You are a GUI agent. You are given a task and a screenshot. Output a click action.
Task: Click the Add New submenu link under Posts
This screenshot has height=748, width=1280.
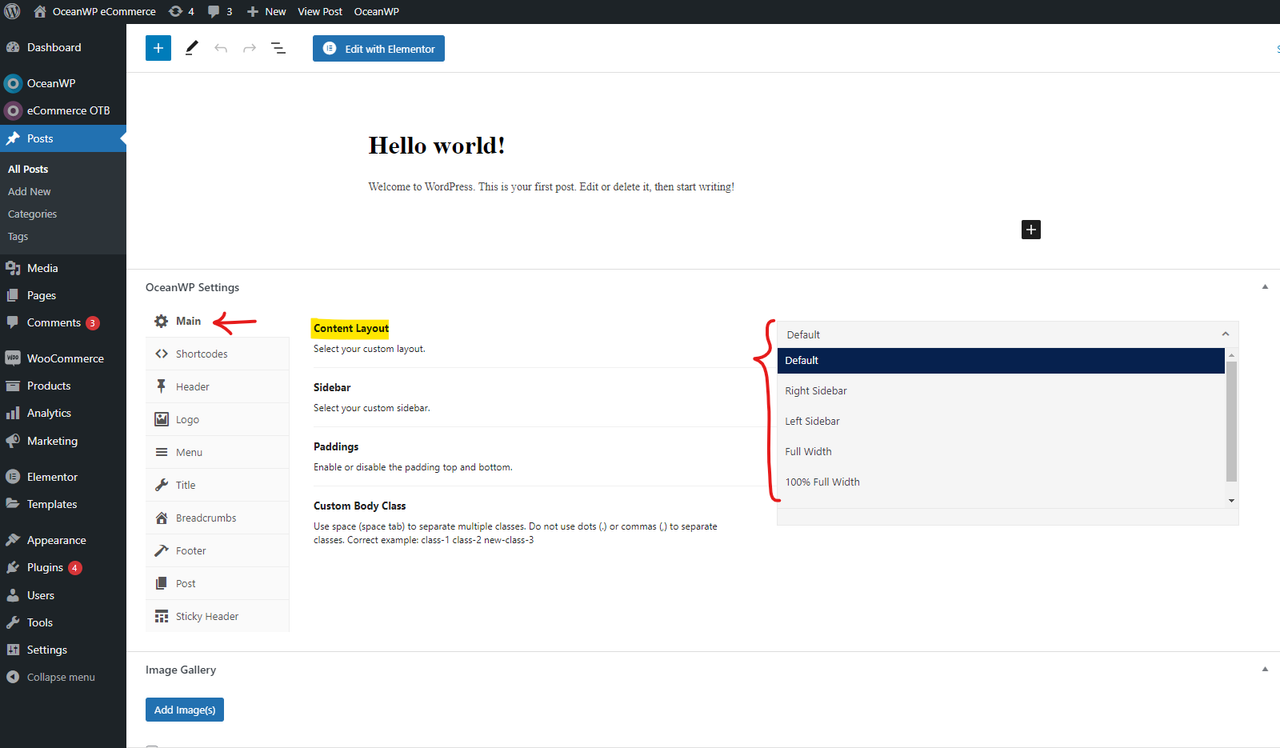click(29, 191)
